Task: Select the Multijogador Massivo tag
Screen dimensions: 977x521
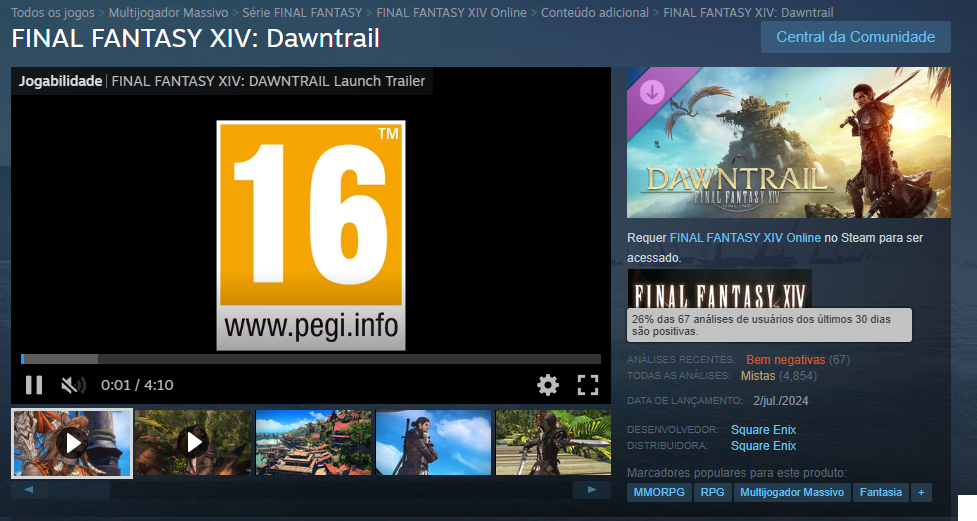Action: point(791,492)
